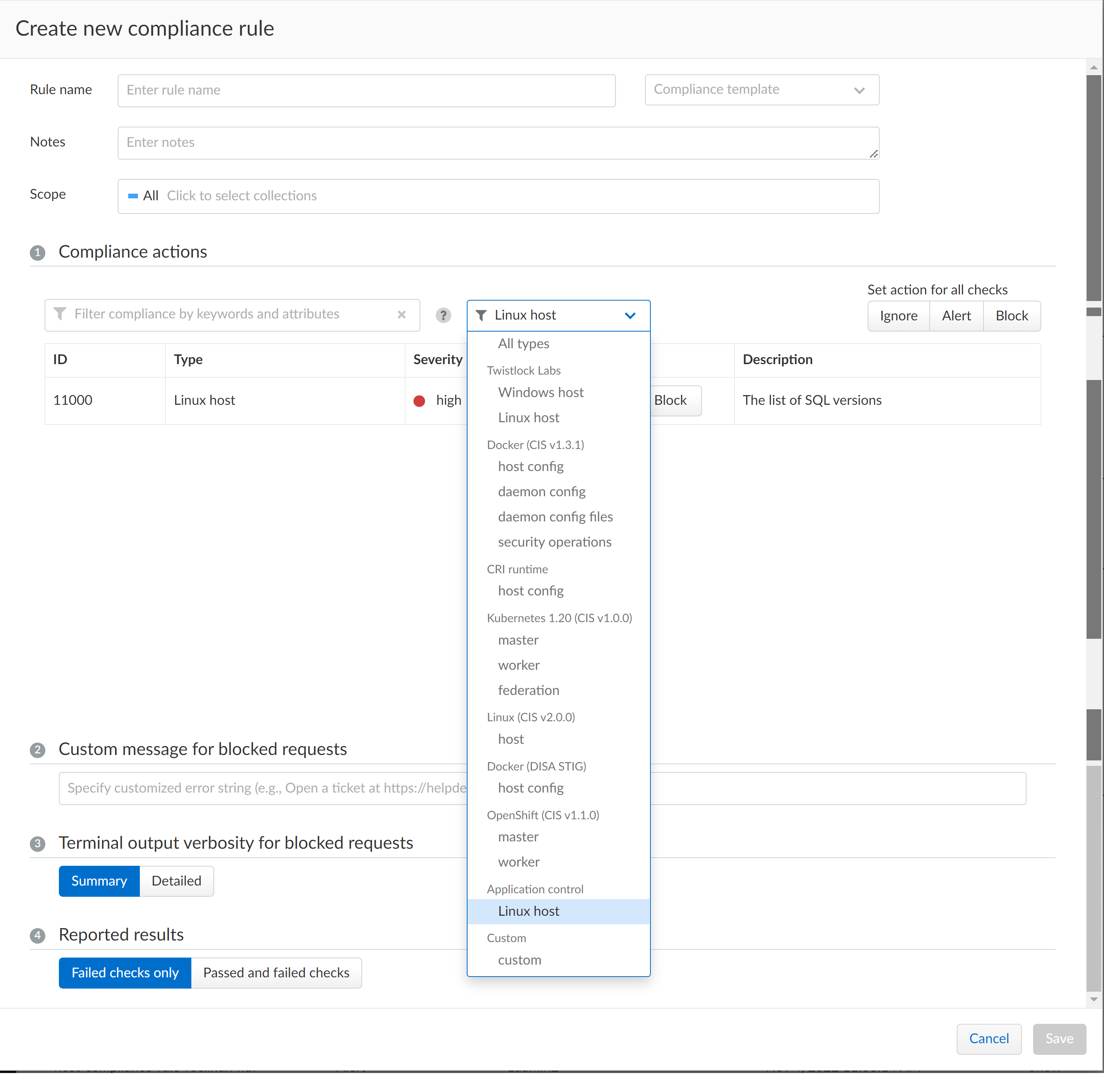Select Summary verbosity option
The image size is (1104, 1092).
(99, 881)
